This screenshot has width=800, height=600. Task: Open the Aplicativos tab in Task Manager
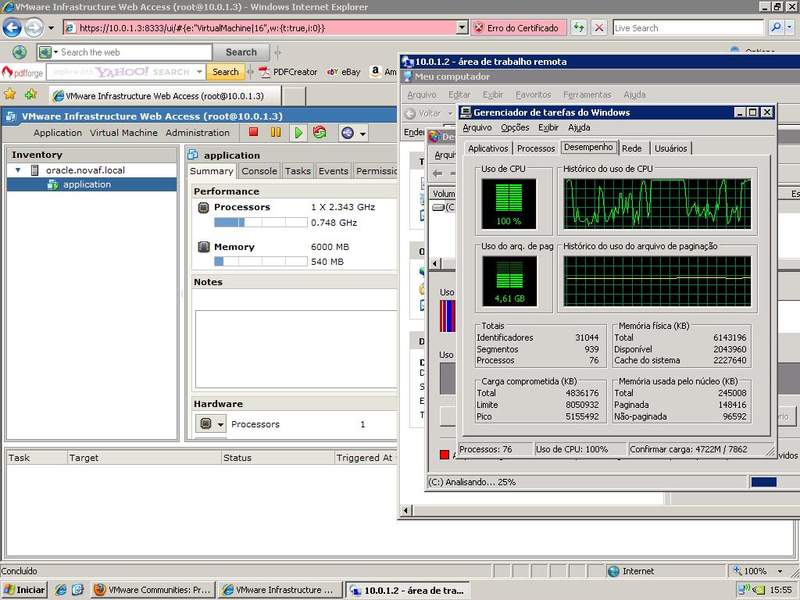[488, 148]
